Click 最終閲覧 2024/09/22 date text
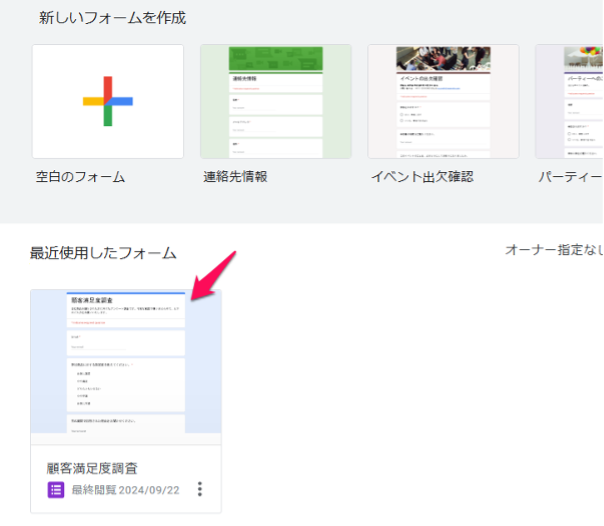Image resolution: width=604 pixels, height=526 pixels. point(126,490)
